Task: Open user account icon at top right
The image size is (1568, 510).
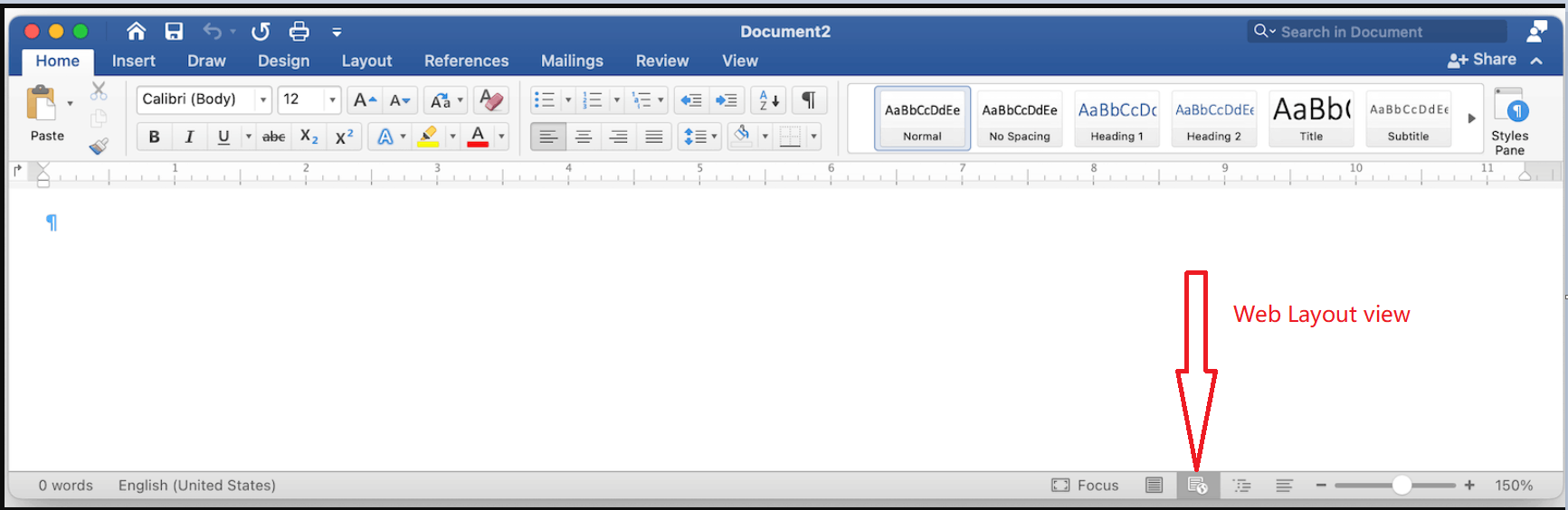Action: (x=1536, y=32)
